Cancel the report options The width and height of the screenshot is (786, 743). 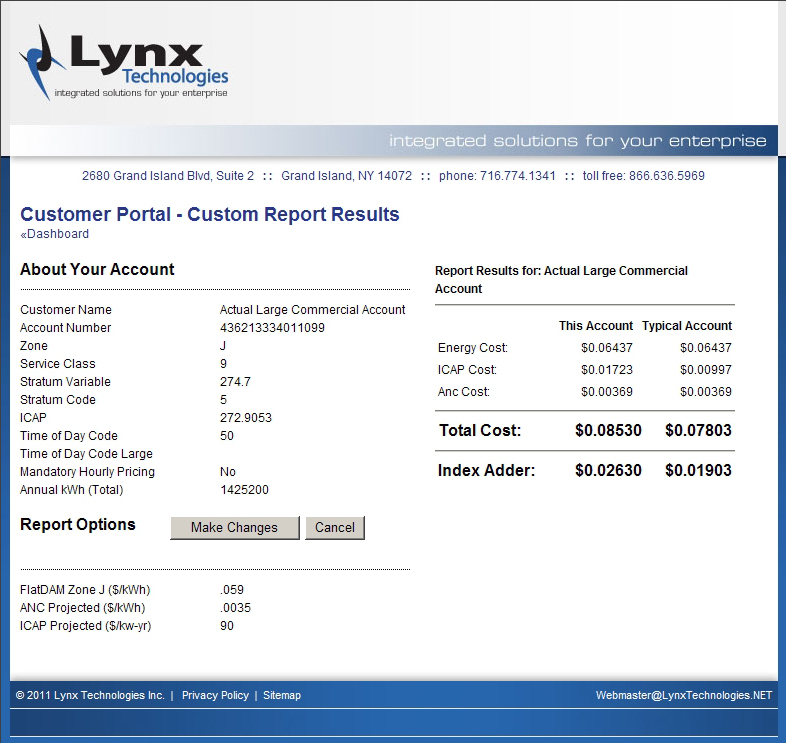coord(335,528)
